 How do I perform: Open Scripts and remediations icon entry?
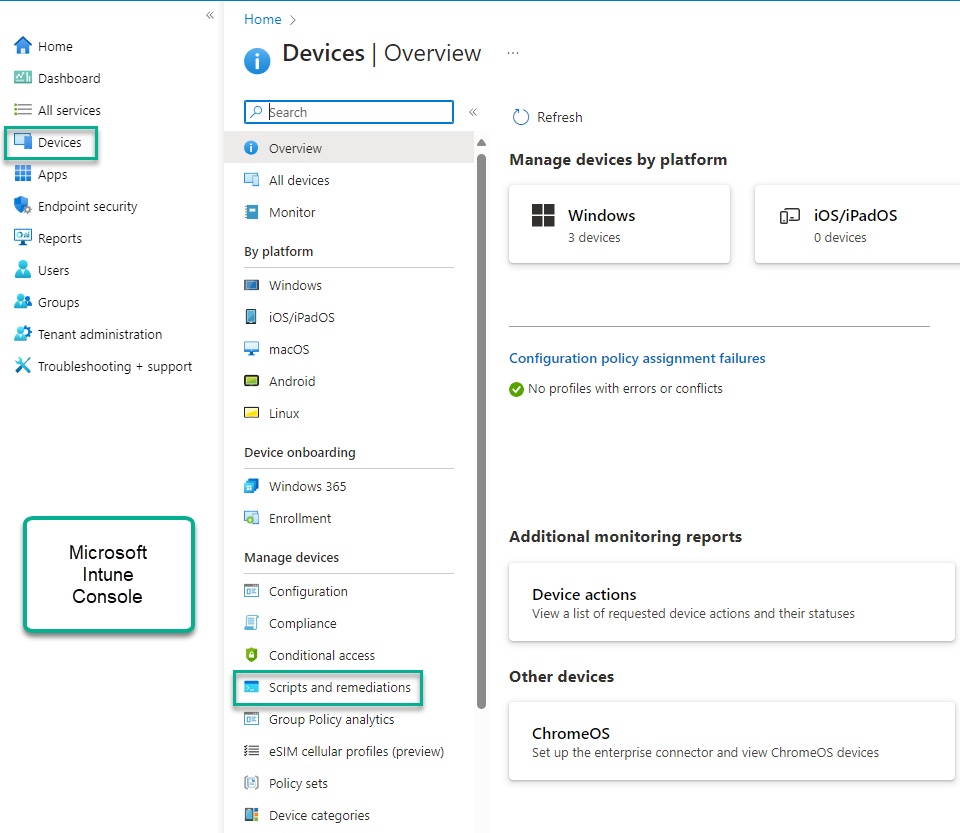(x=251, y=687)
